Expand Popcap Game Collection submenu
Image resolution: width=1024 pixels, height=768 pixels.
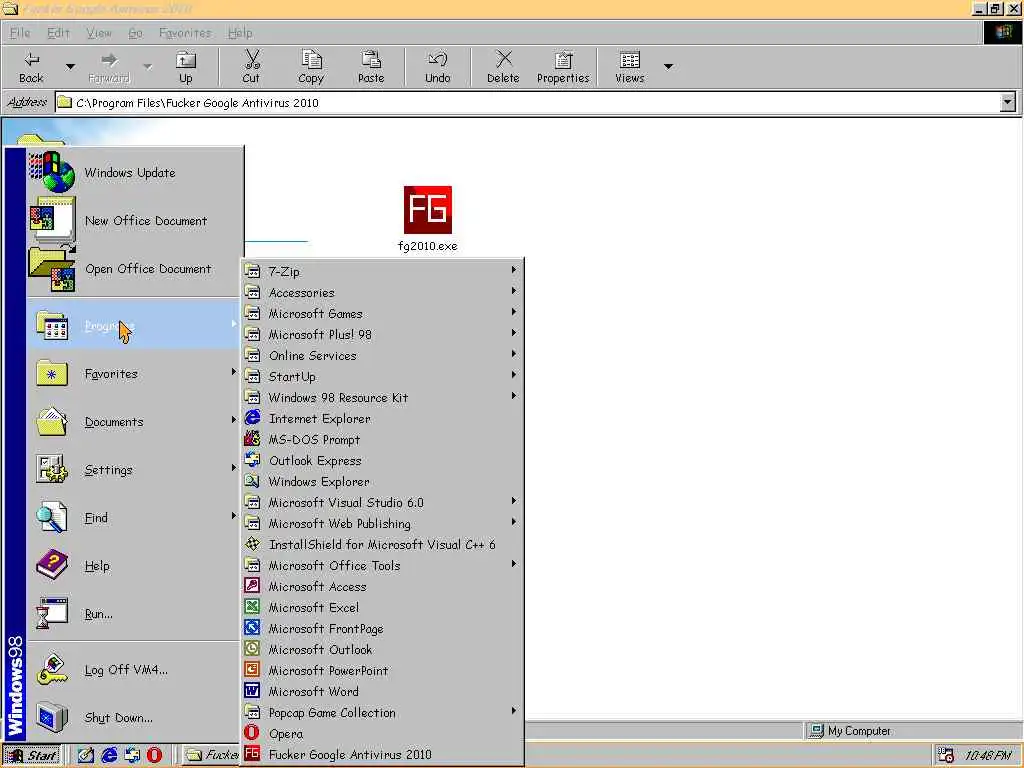point(382,712)
